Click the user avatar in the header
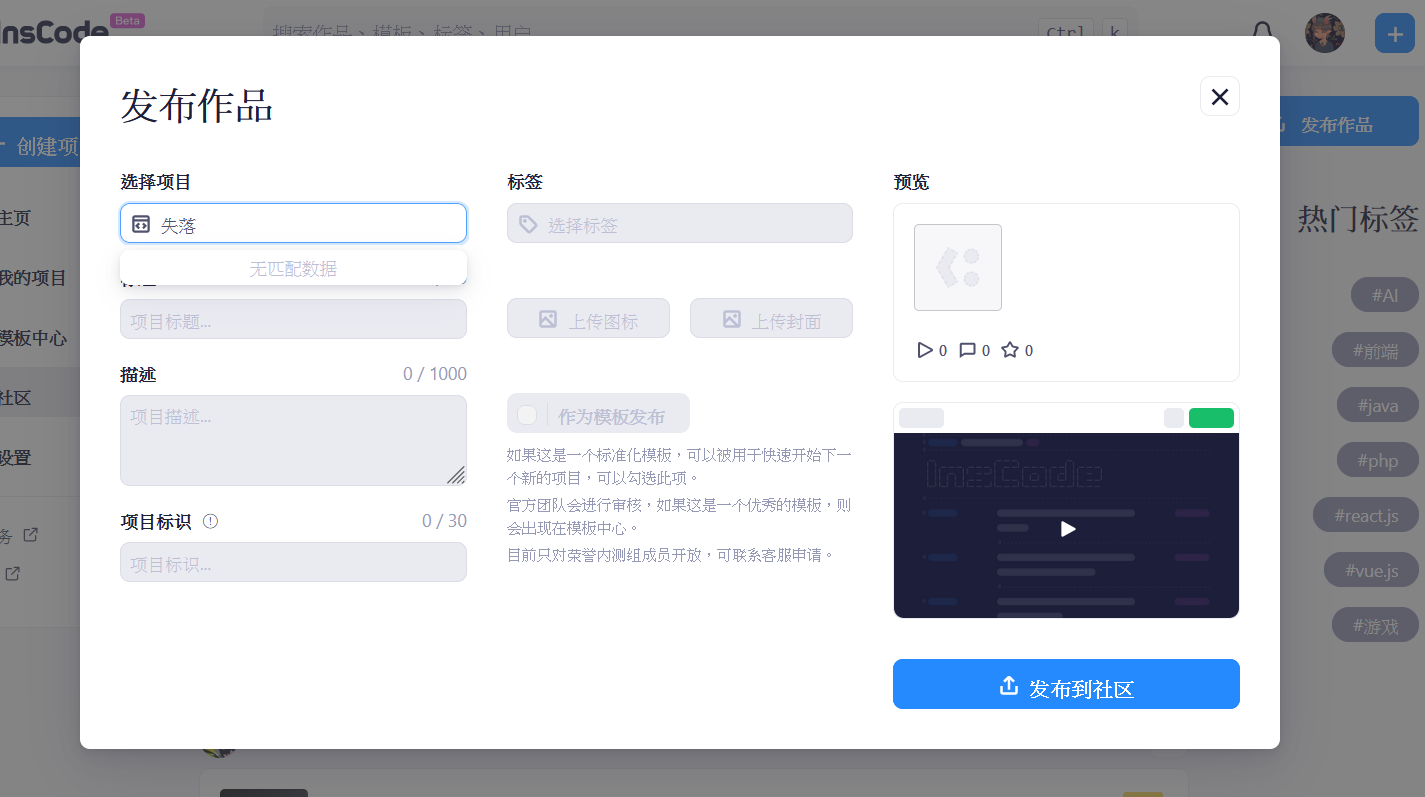 coord(1325,33)
